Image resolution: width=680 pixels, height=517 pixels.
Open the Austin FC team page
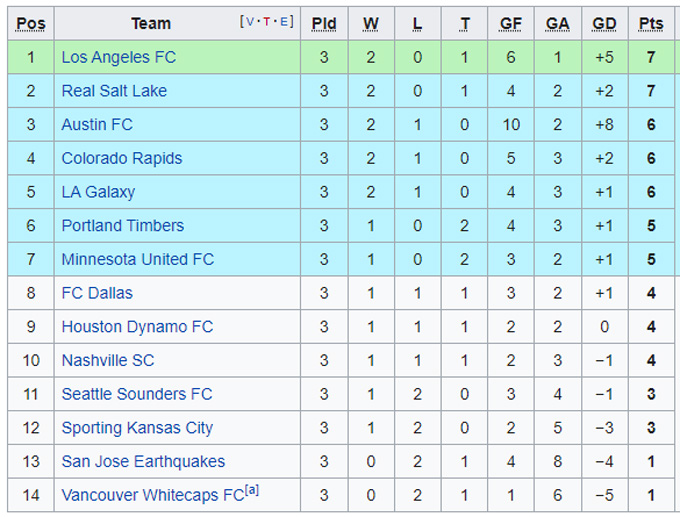[97, 125]
